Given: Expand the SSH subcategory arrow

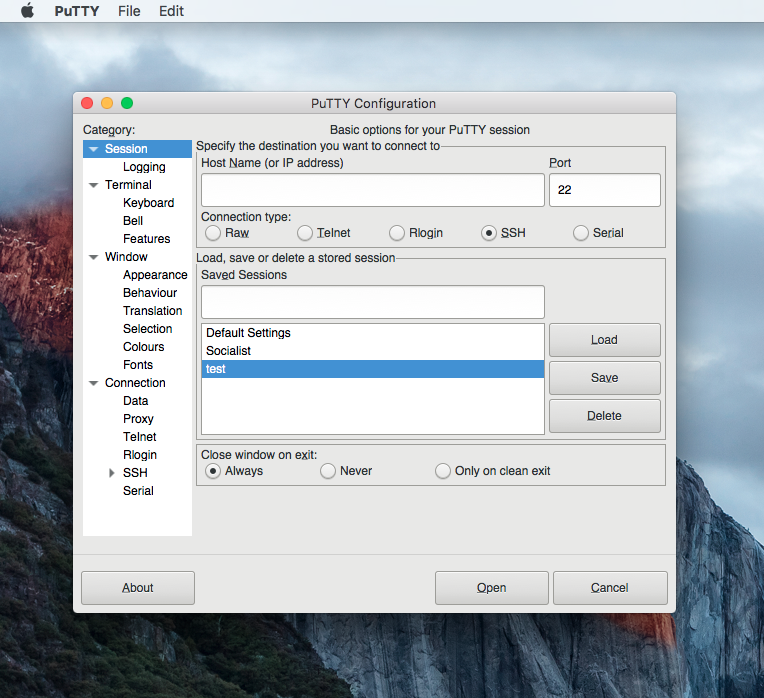Looking at the screenshot, I should point(112,473).
